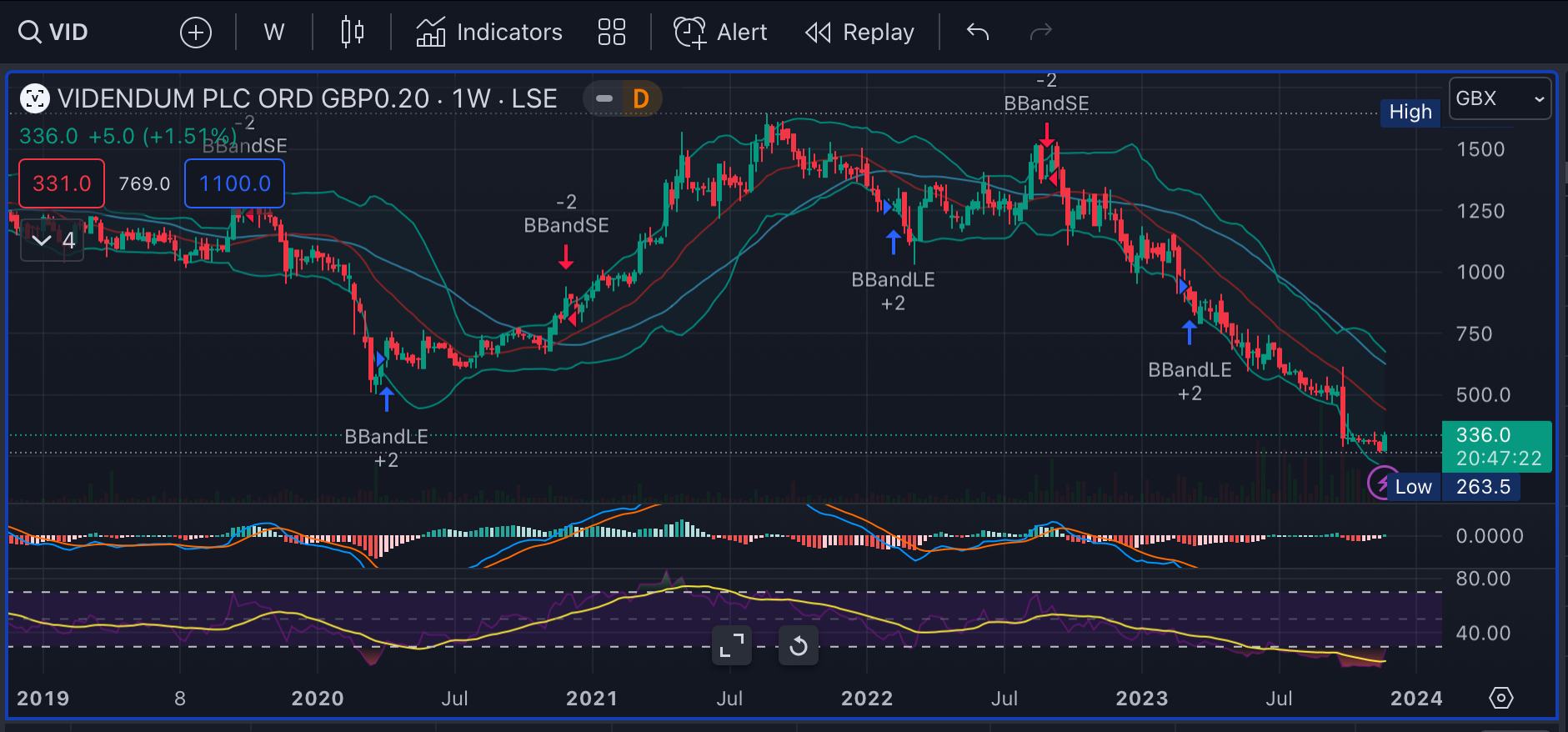This screenshot has height=732, width=1568.
Task: Click current price 336.0 label
Action: [1497, 447]
